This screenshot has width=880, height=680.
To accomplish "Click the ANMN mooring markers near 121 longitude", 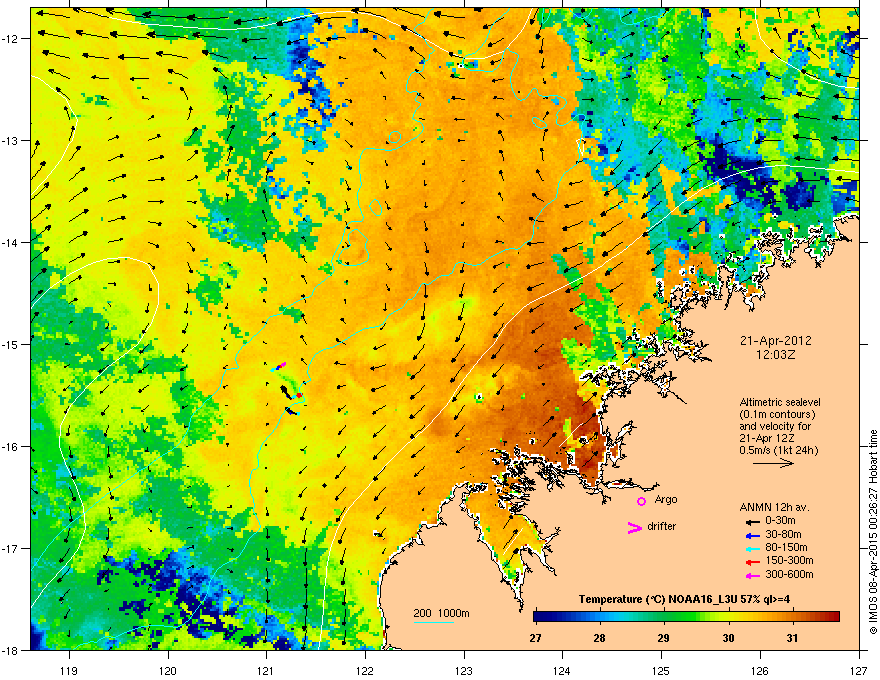I will click(x=288, y=389).
